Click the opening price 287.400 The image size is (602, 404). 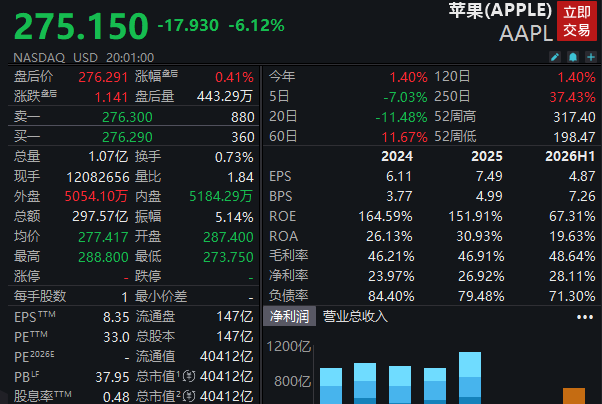228,237
